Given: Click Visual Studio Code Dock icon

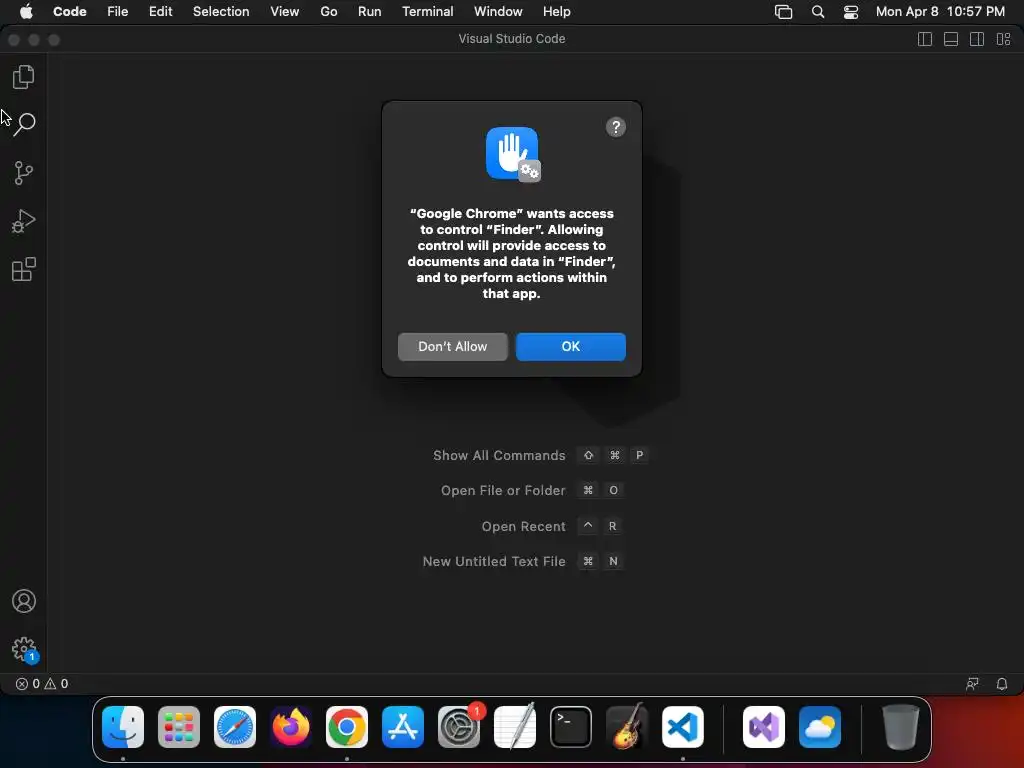Looking at the screenshot, I should click(x=683, y=727).
